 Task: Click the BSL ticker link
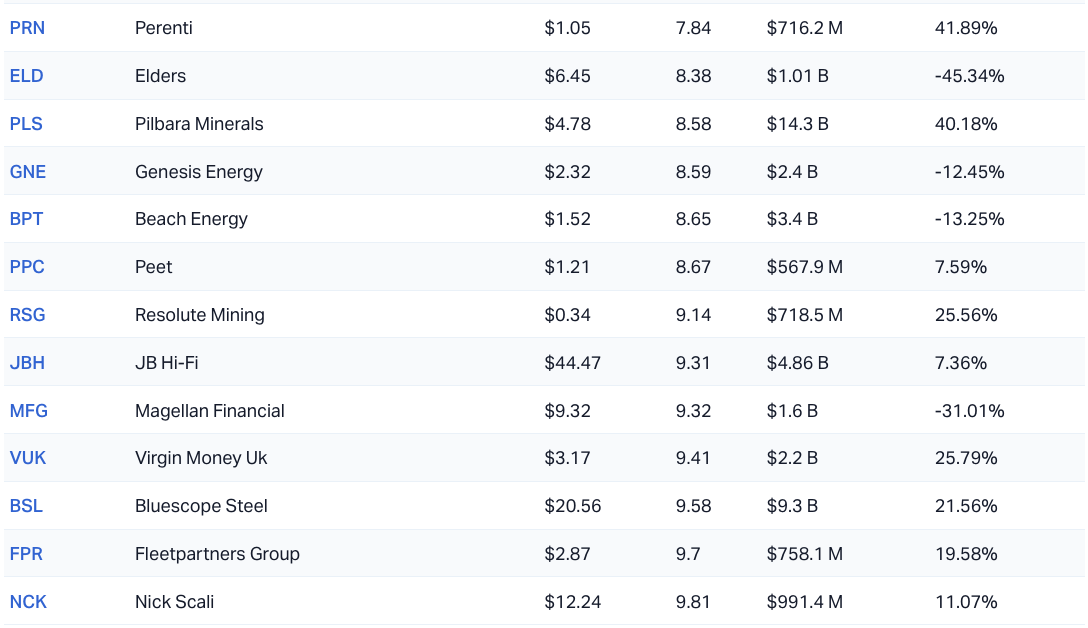pos(26,506)
